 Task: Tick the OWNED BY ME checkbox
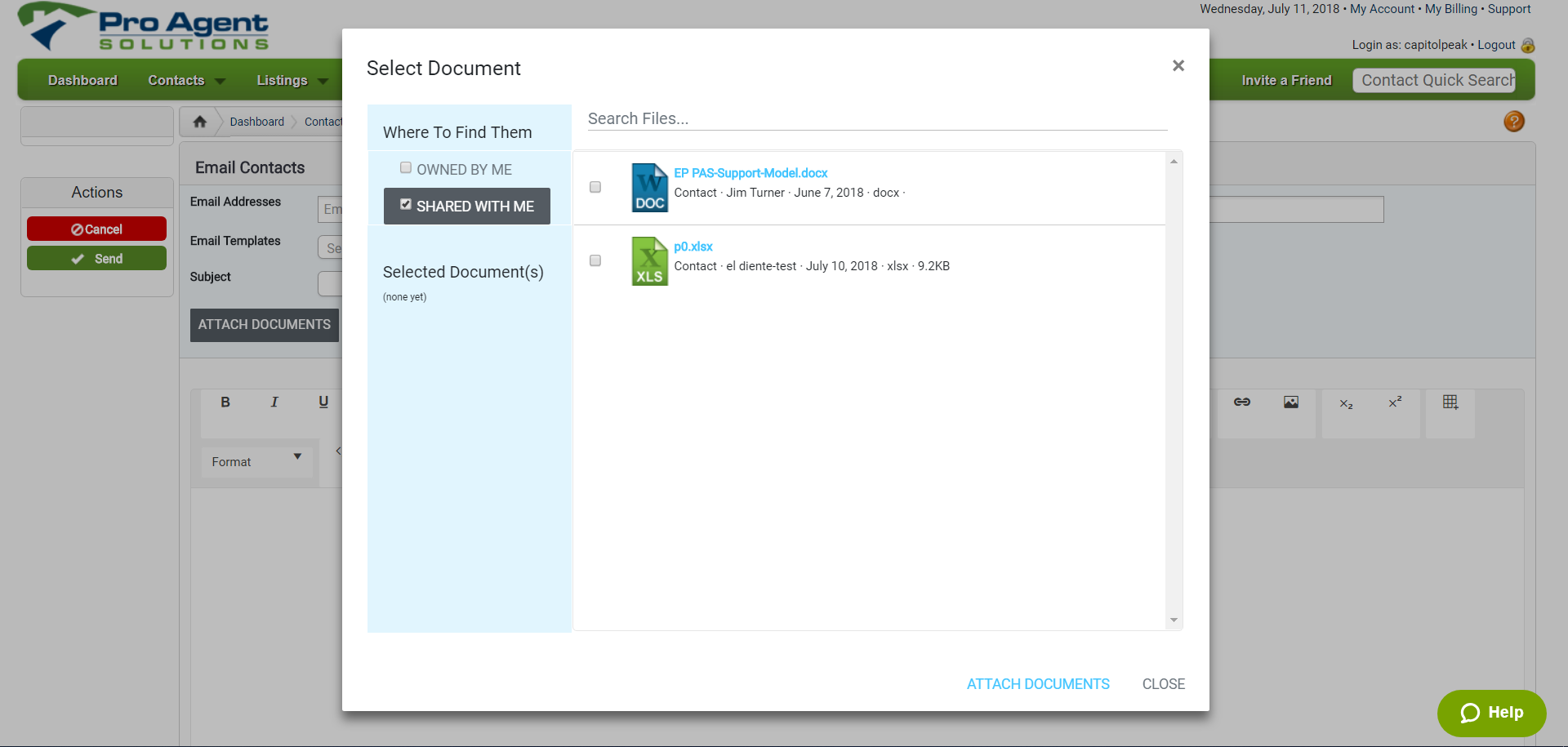[406, 167]
